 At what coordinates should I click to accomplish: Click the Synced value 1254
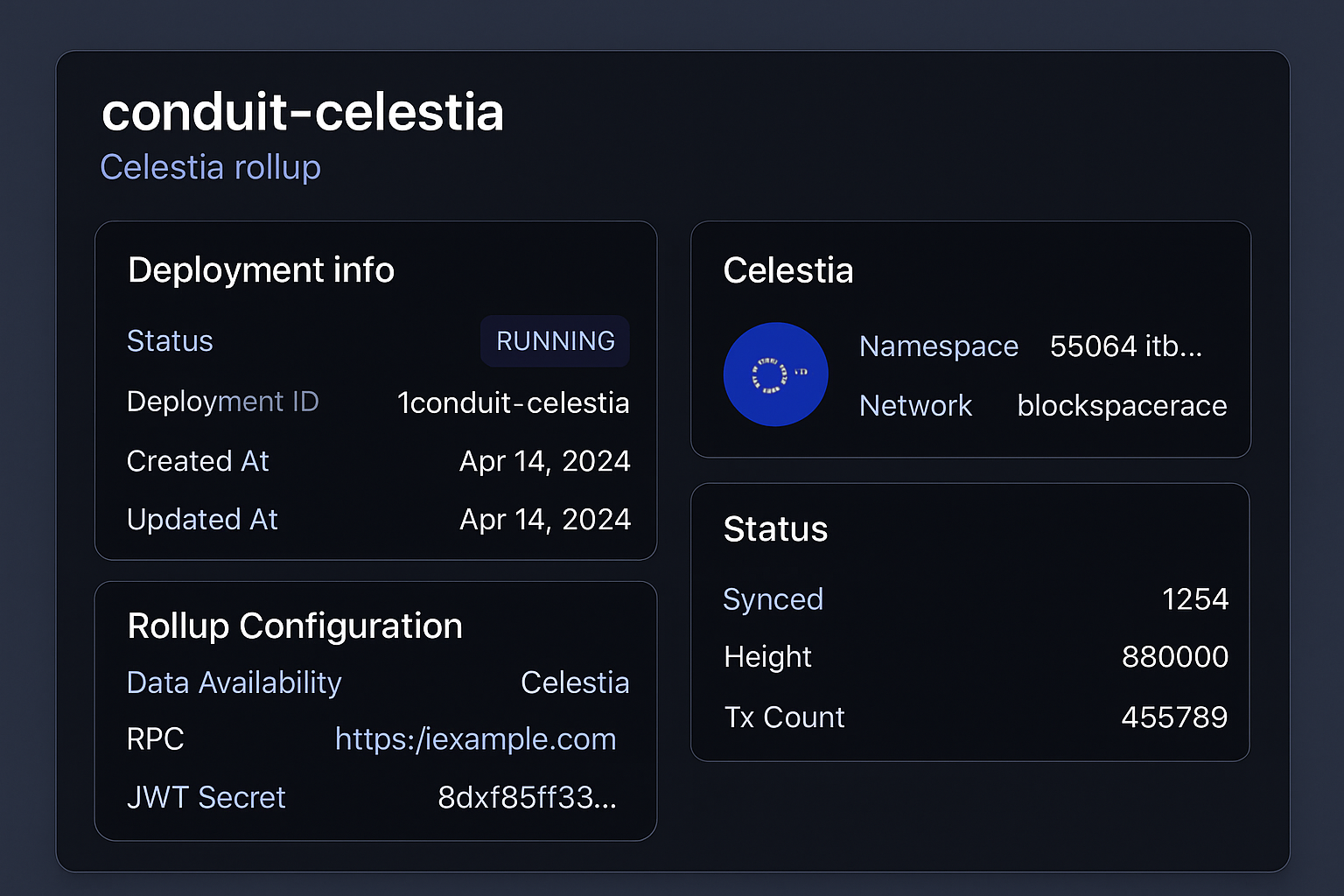(x=1194, y=599)
